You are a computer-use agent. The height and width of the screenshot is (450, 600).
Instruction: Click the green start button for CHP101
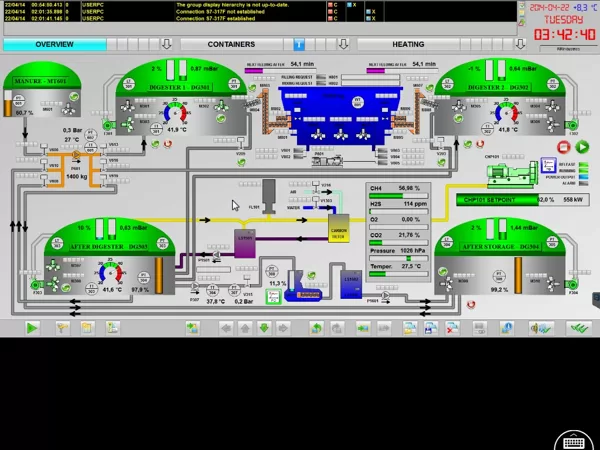pos(582,147)
